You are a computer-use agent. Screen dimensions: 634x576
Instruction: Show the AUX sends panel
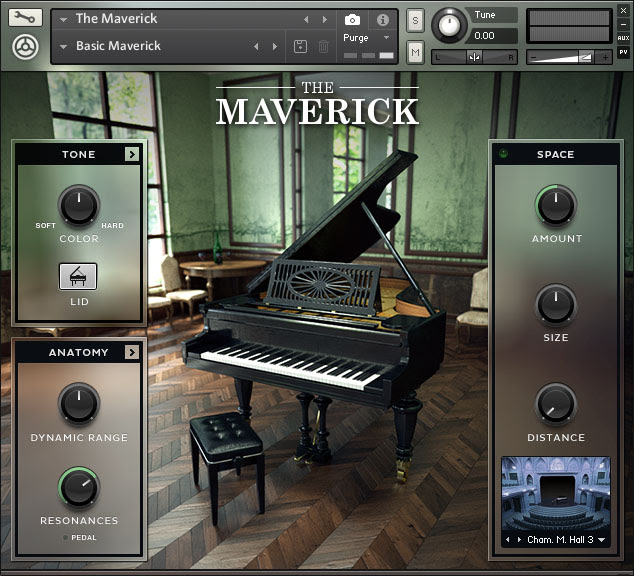(623, 38)
